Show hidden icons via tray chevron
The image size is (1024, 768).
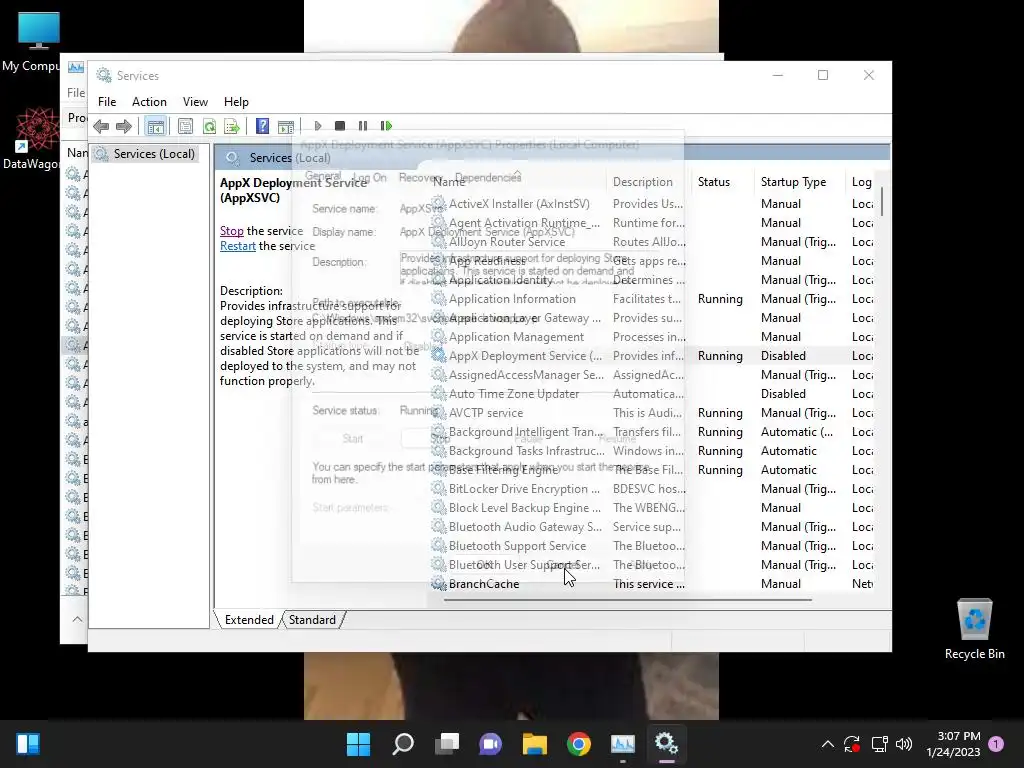point(827,744)
